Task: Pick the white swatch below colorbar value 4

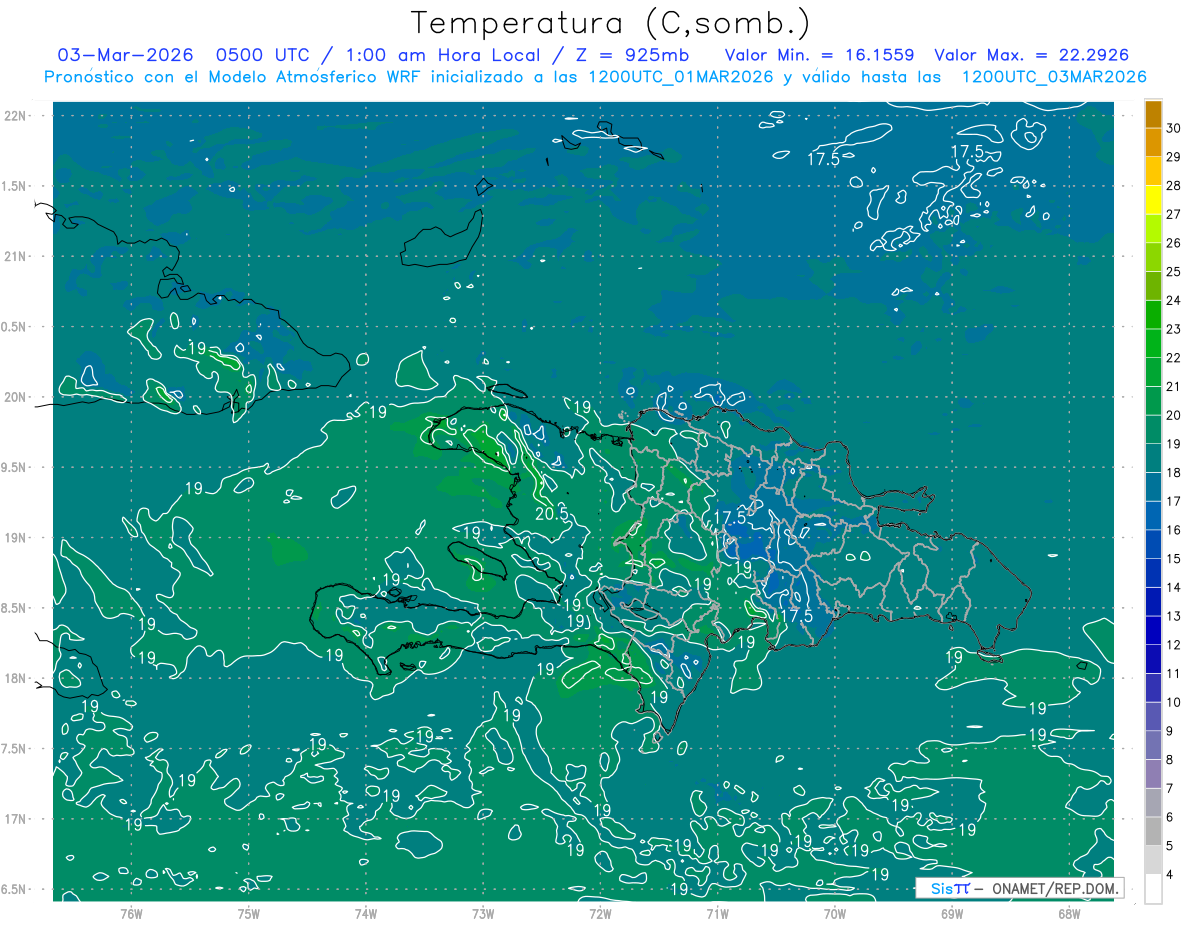Action: click(1153, 888)
